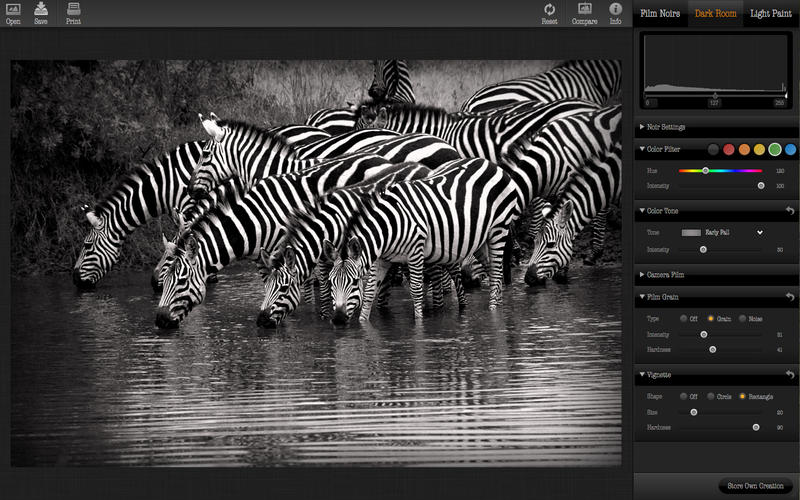Click the Store Own Creation button
800x500 pixels.
(755, 486)
